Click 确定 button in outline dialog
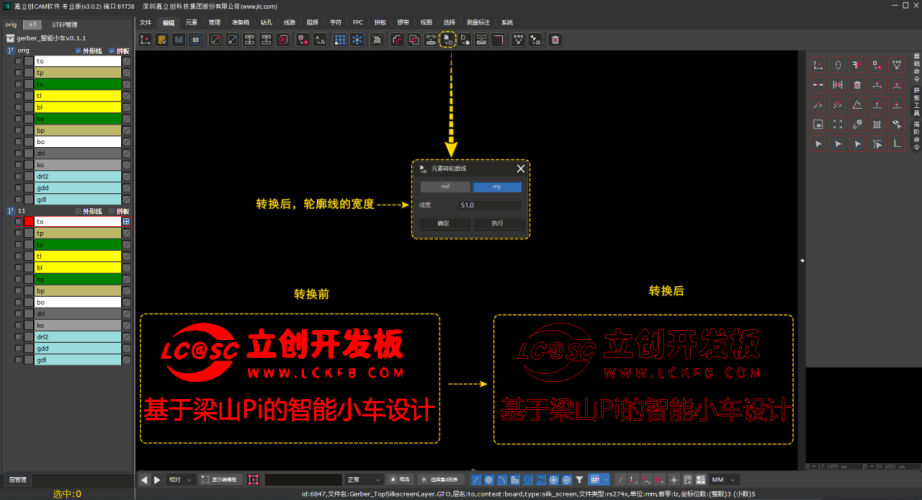 pyautogui.click(x=444, y=224)
